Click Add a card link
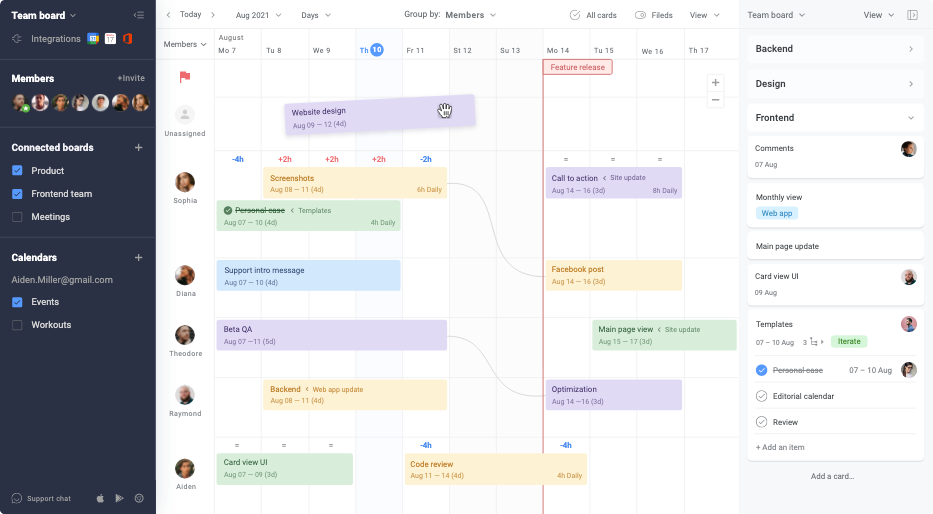 click(x=832, y=476)
